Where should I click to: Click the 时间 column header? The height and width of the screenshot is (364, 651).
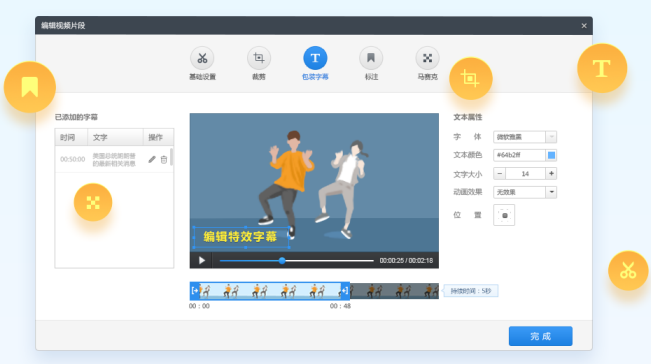(x=71, y=137)
